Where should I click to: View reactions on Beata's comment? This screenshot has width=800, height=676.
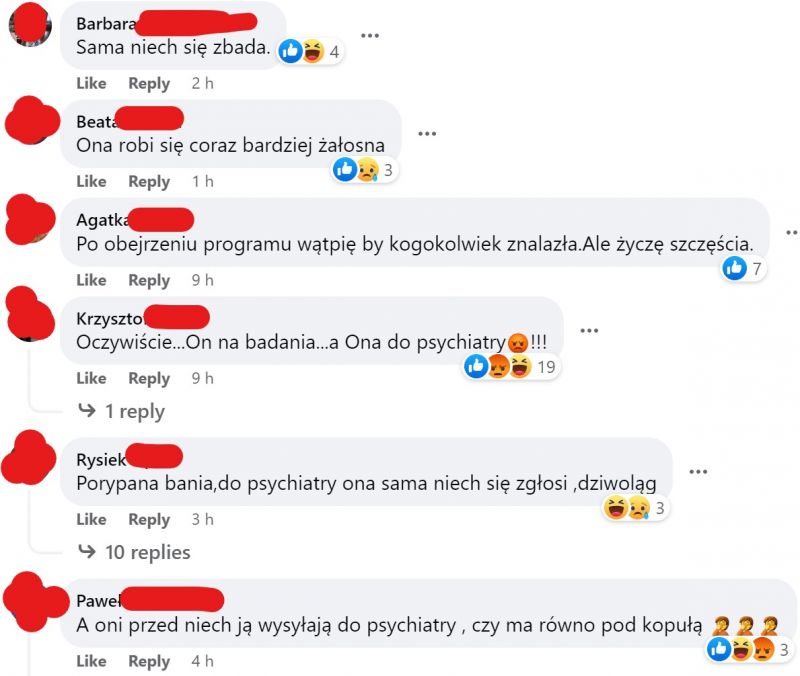365,170
